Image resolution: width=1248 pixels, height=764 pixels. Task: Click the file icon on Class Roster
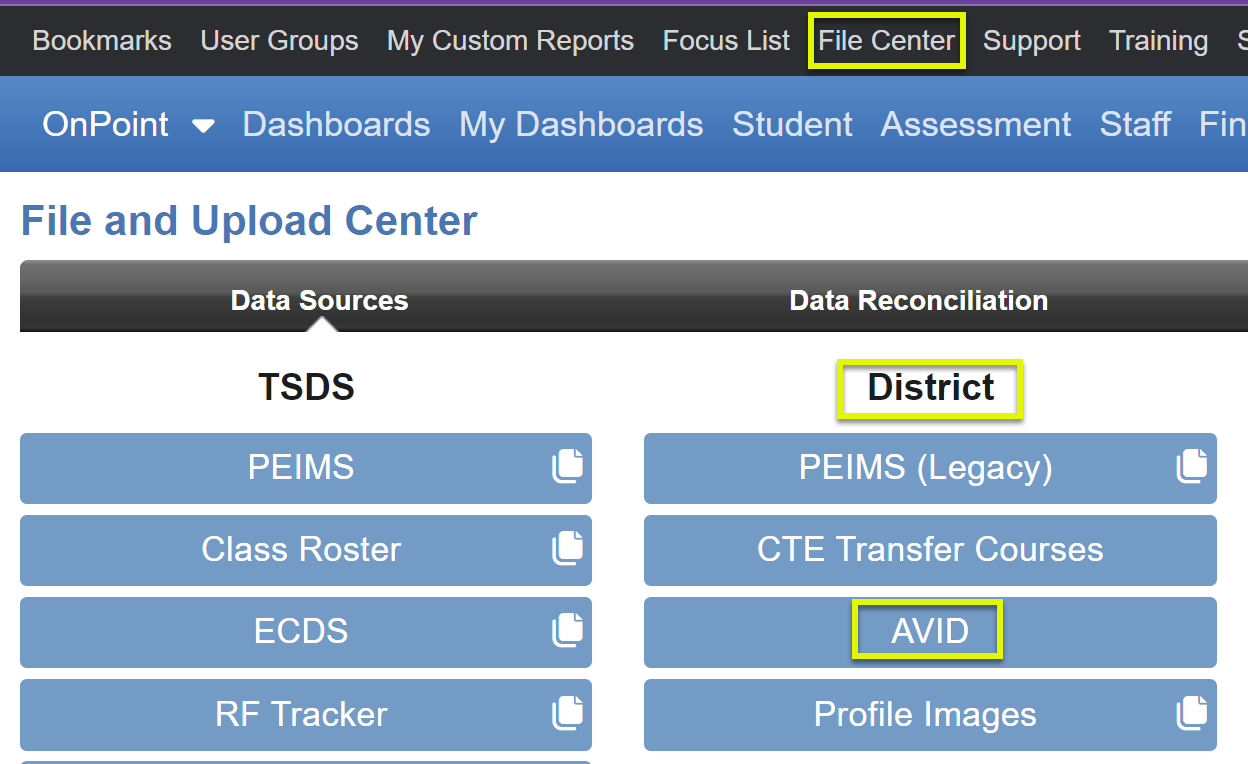coord(568,548)
